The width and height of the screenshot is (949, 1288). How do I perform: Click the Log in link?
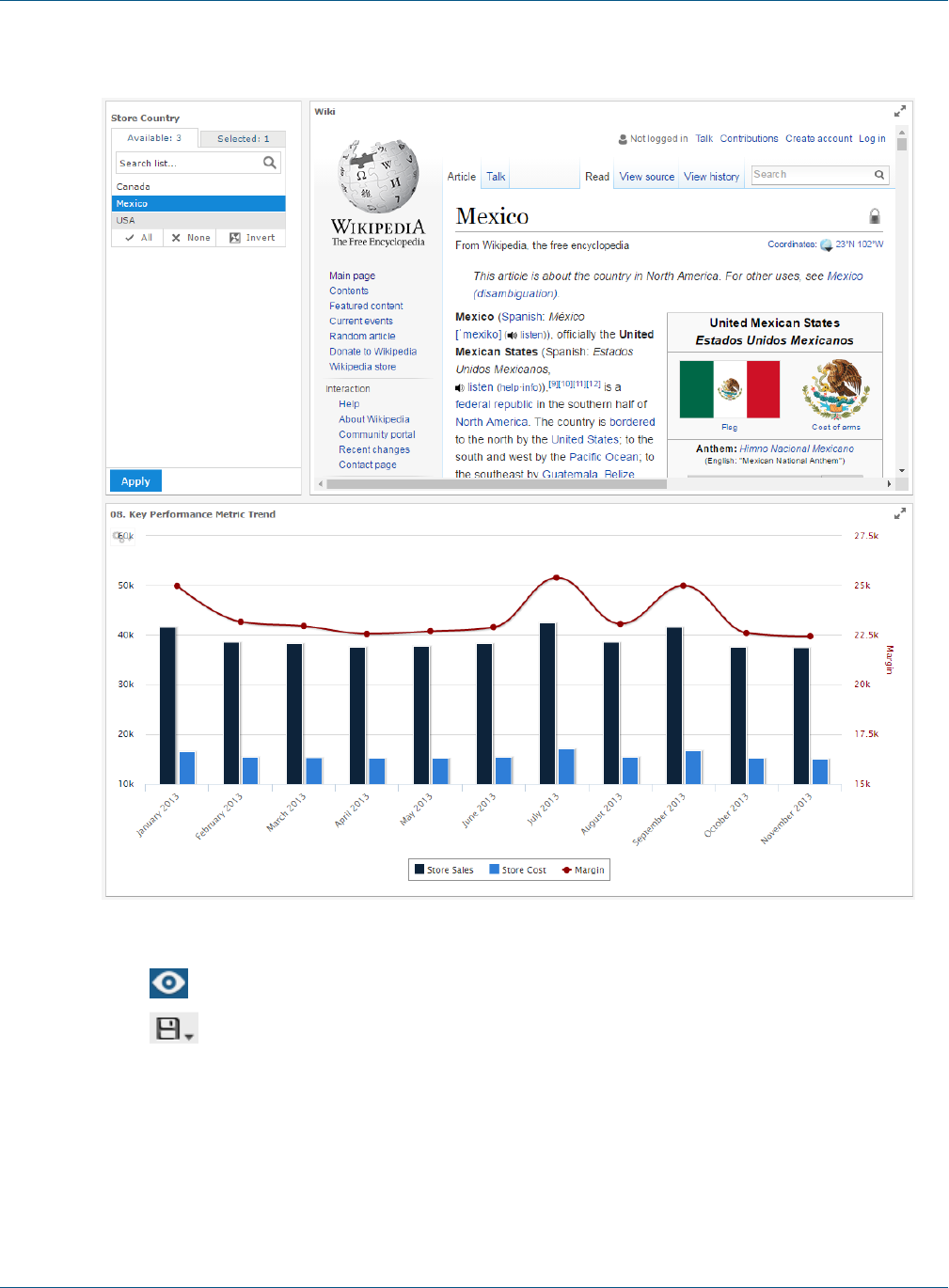pos(872,139)
